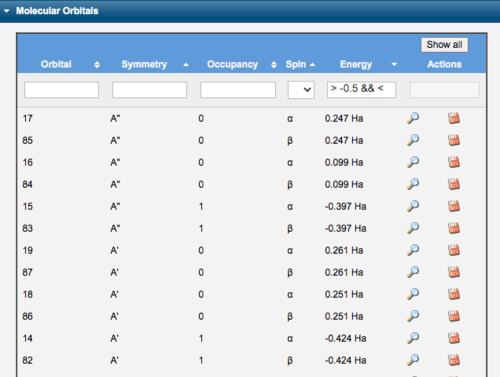View orbital 83 with the magnifier icon
The image size is (500, 377).
click(x=413, y=228)
